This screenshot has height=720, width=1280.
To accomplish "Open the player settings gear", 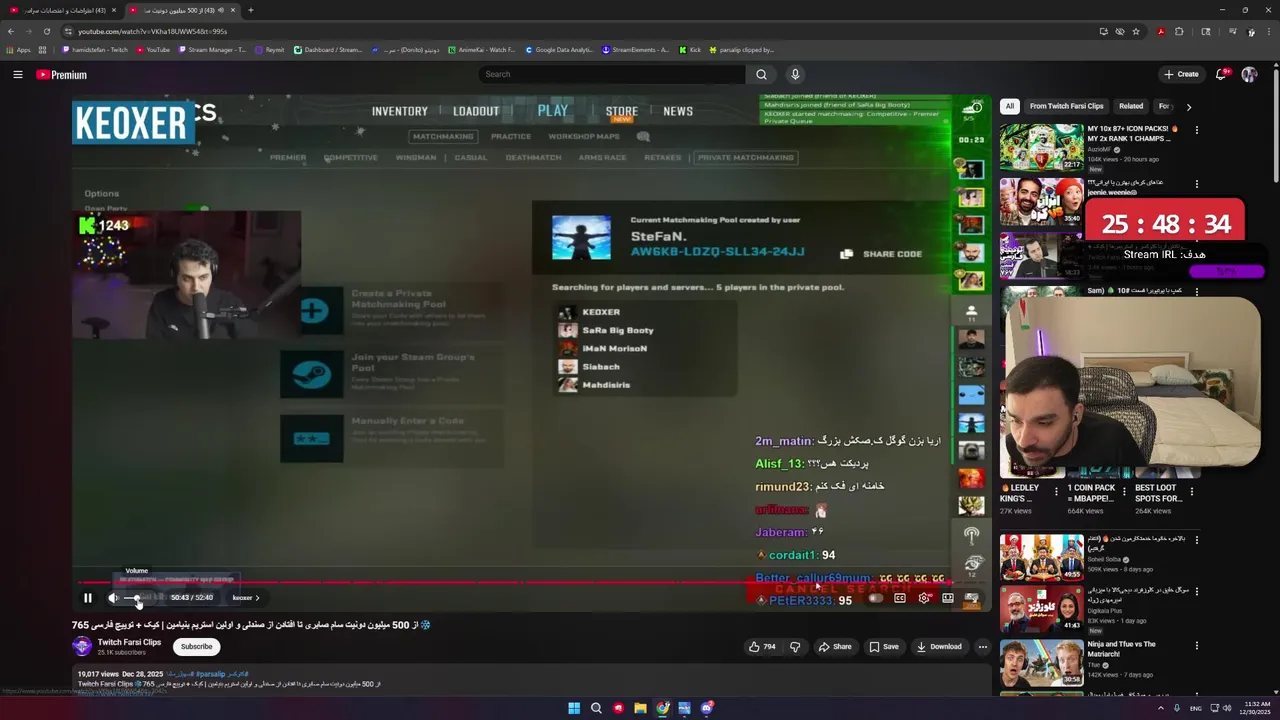I will pyautogui.click(x=924, y=598).
